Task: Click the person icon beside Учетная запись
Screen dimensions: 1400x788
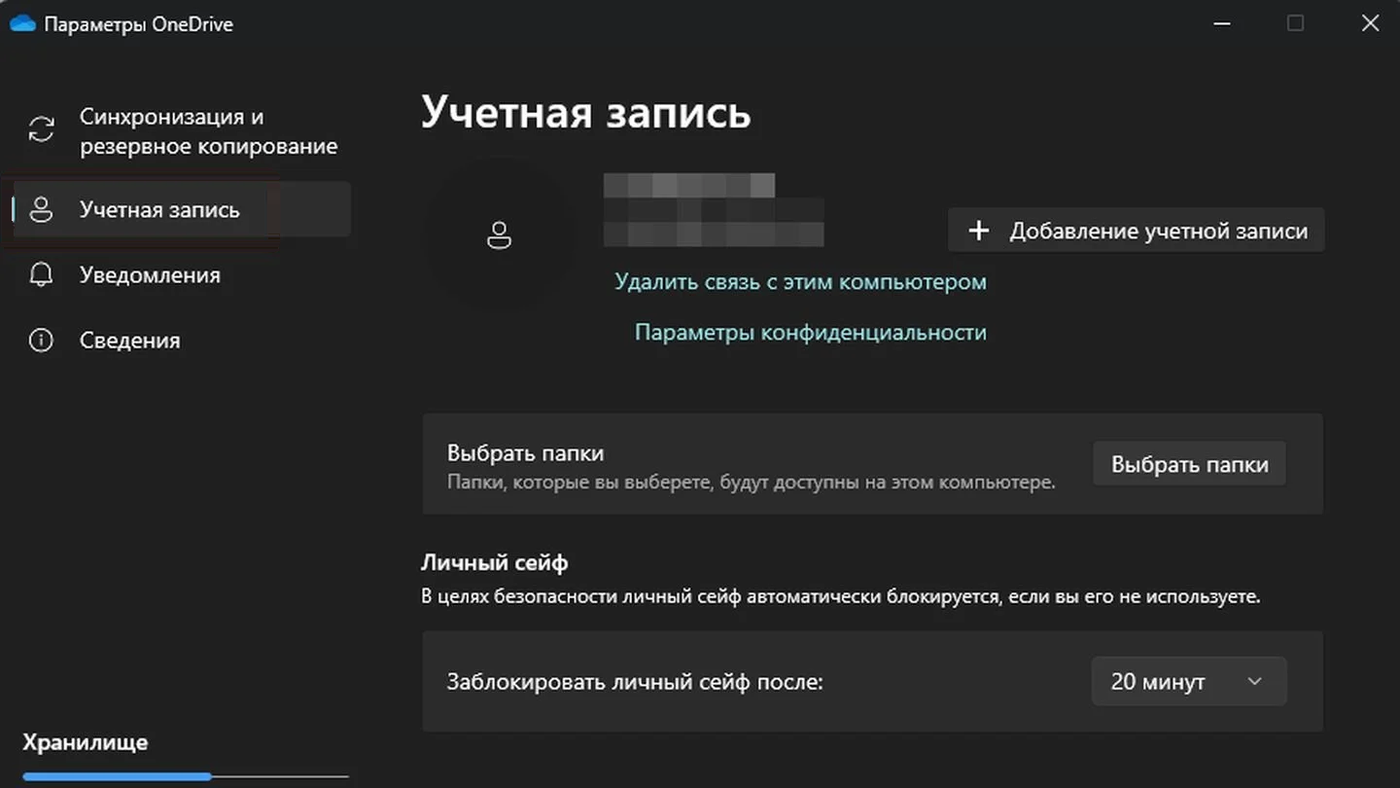Action: (x=41, y=210)
